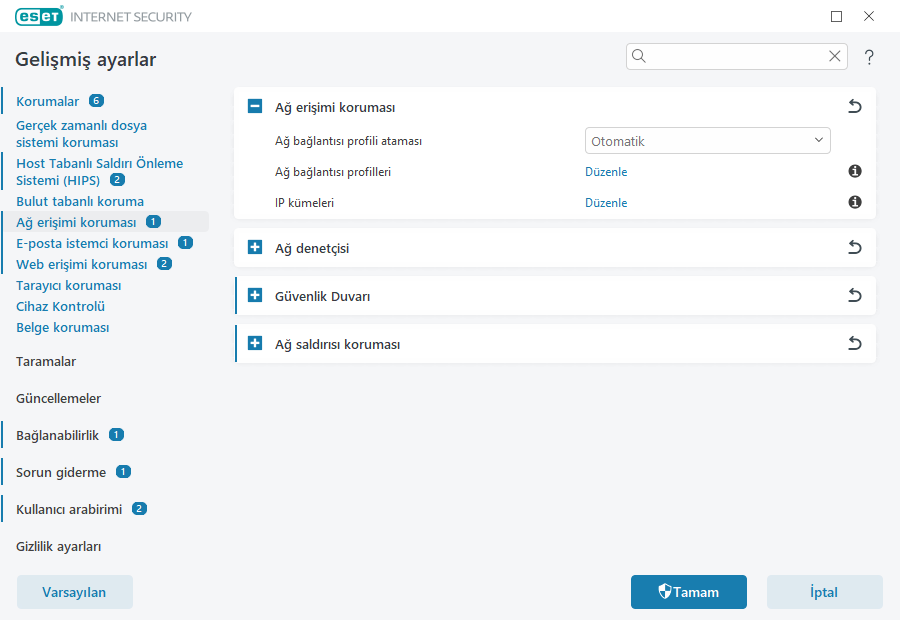The image size is (900, 620).
Task: Show info for IP kümeleri
Action: [x=855, y=202]
